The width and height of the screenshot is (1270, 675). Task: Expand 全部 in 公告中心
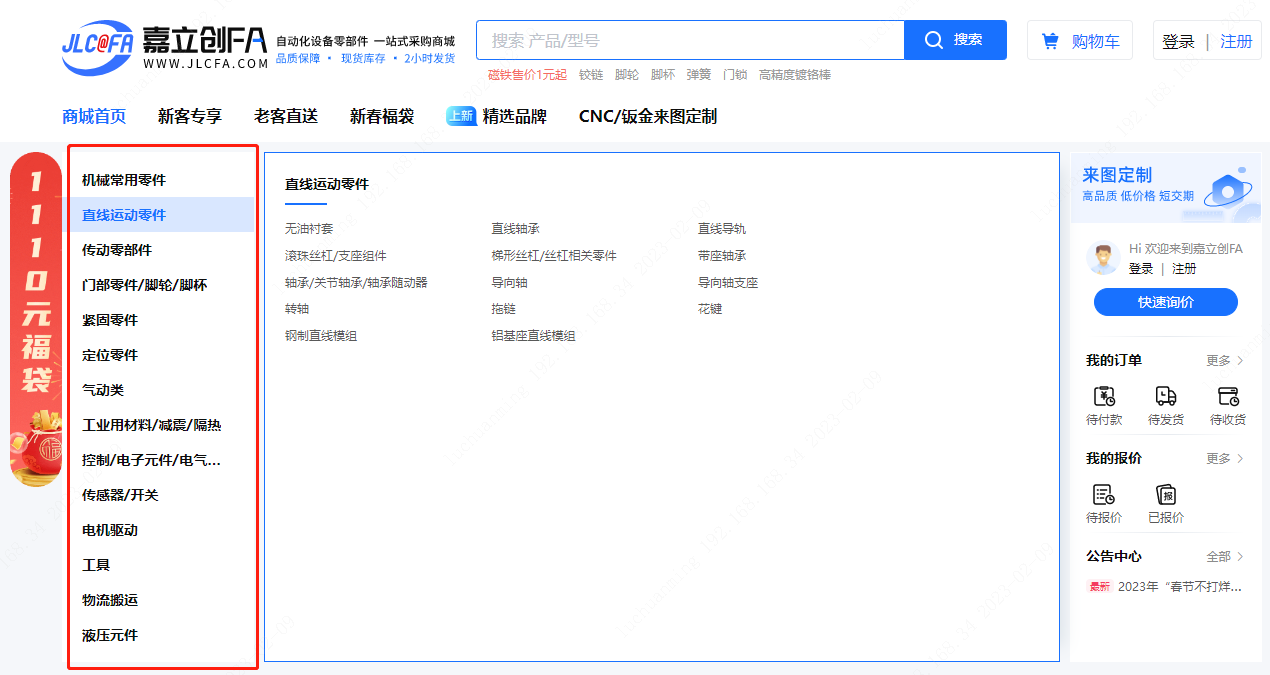click(x=1225, y=556)
